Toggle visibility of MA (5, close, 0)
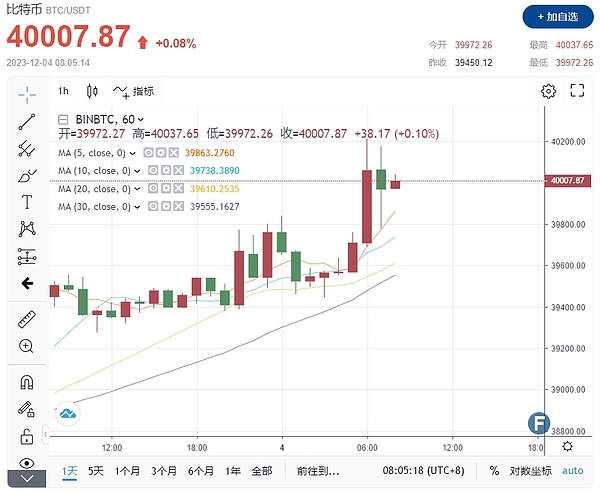 pos(149,153)
